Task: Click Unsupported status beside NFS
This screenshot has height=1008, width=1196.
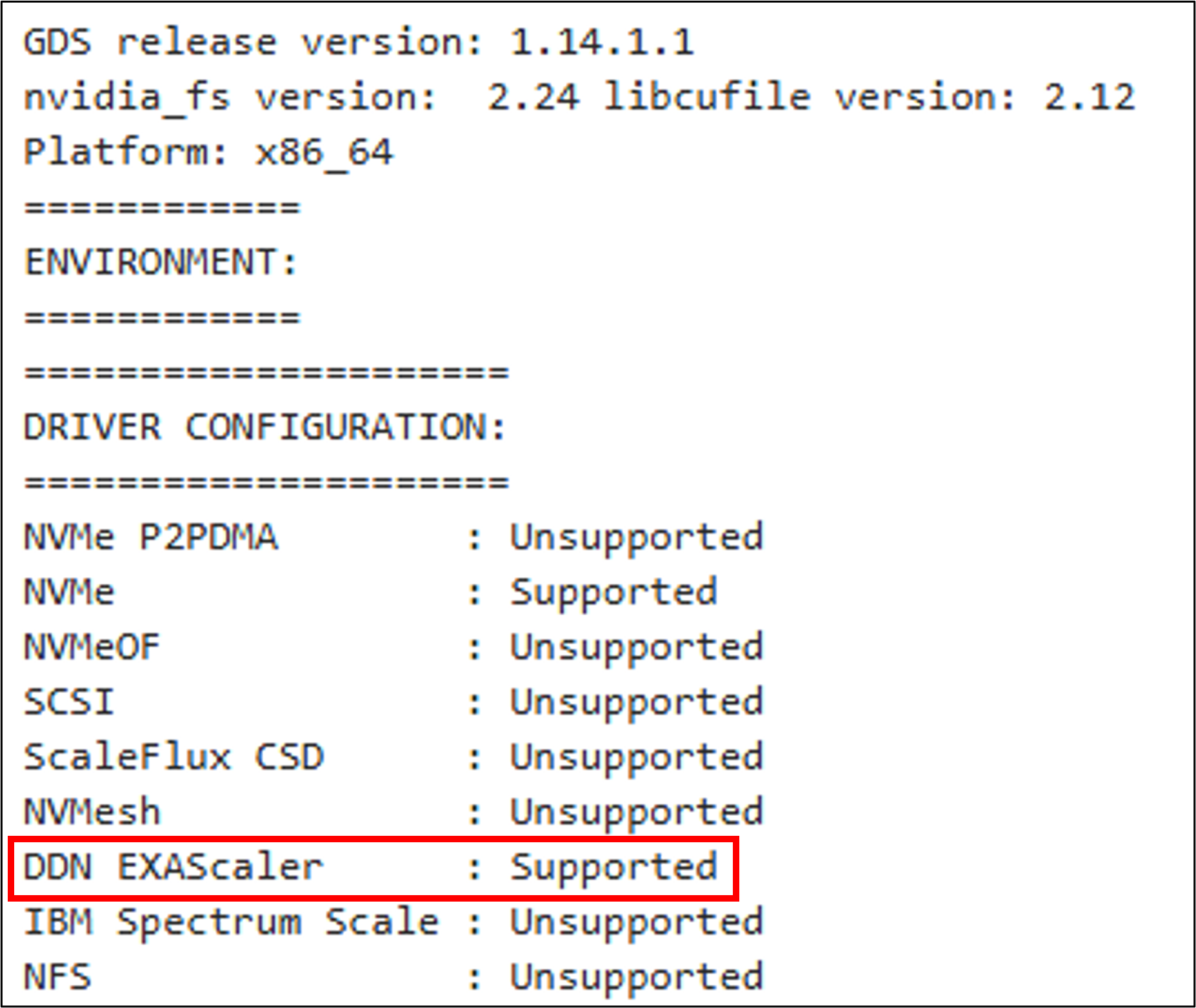Action: 636,976
